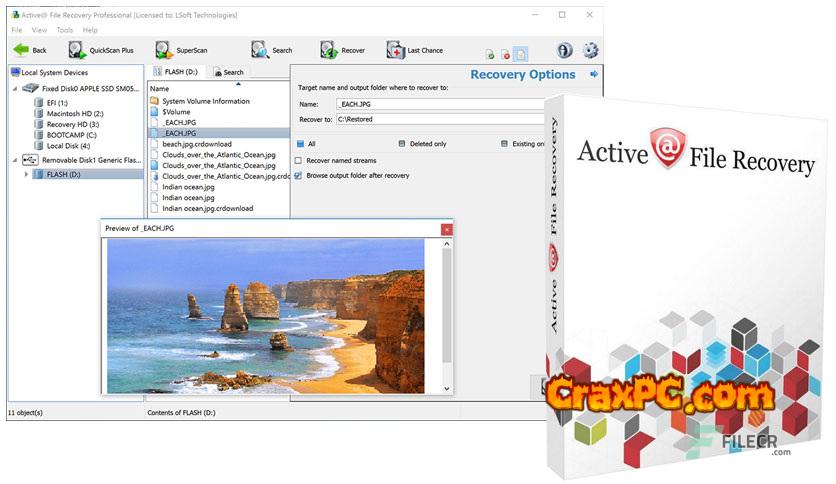Screen dimensions: 836x484
Task: Collapse the Fixed Disk0 tree node
Action: click(x=15, y=88)
